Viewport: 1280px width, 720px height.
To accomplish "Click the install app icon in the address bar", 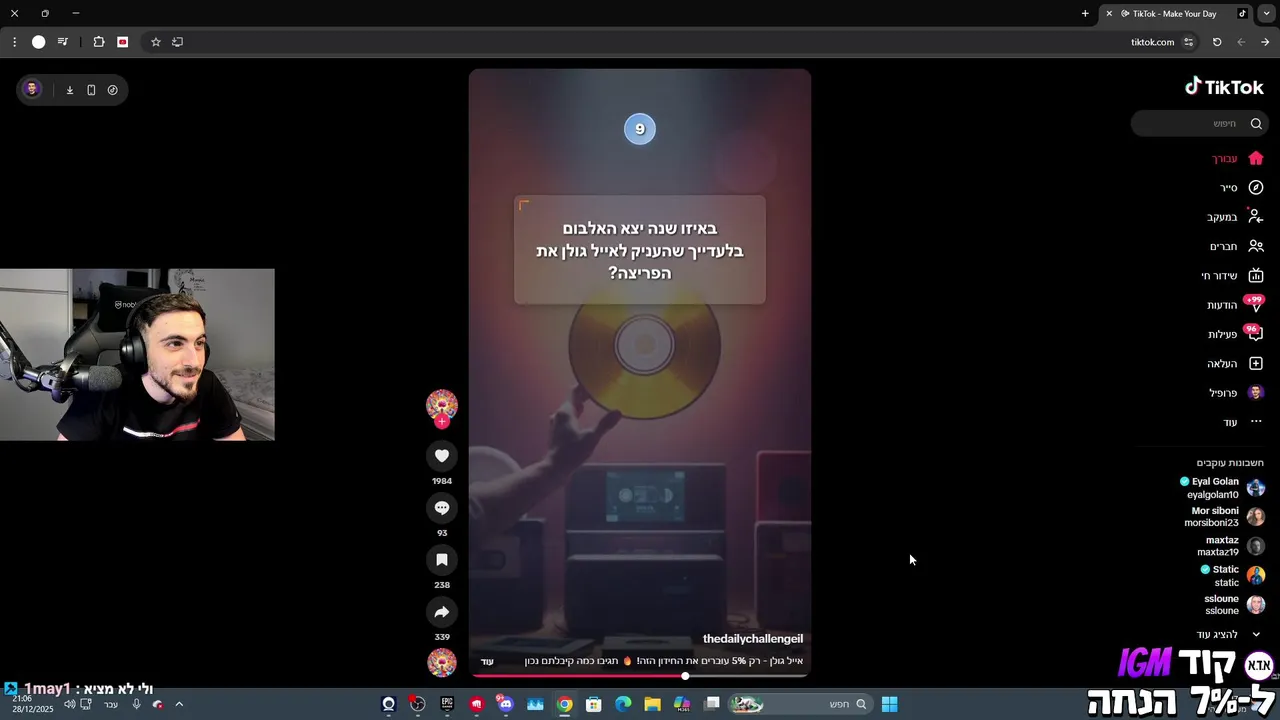I will tap(177, 42).
